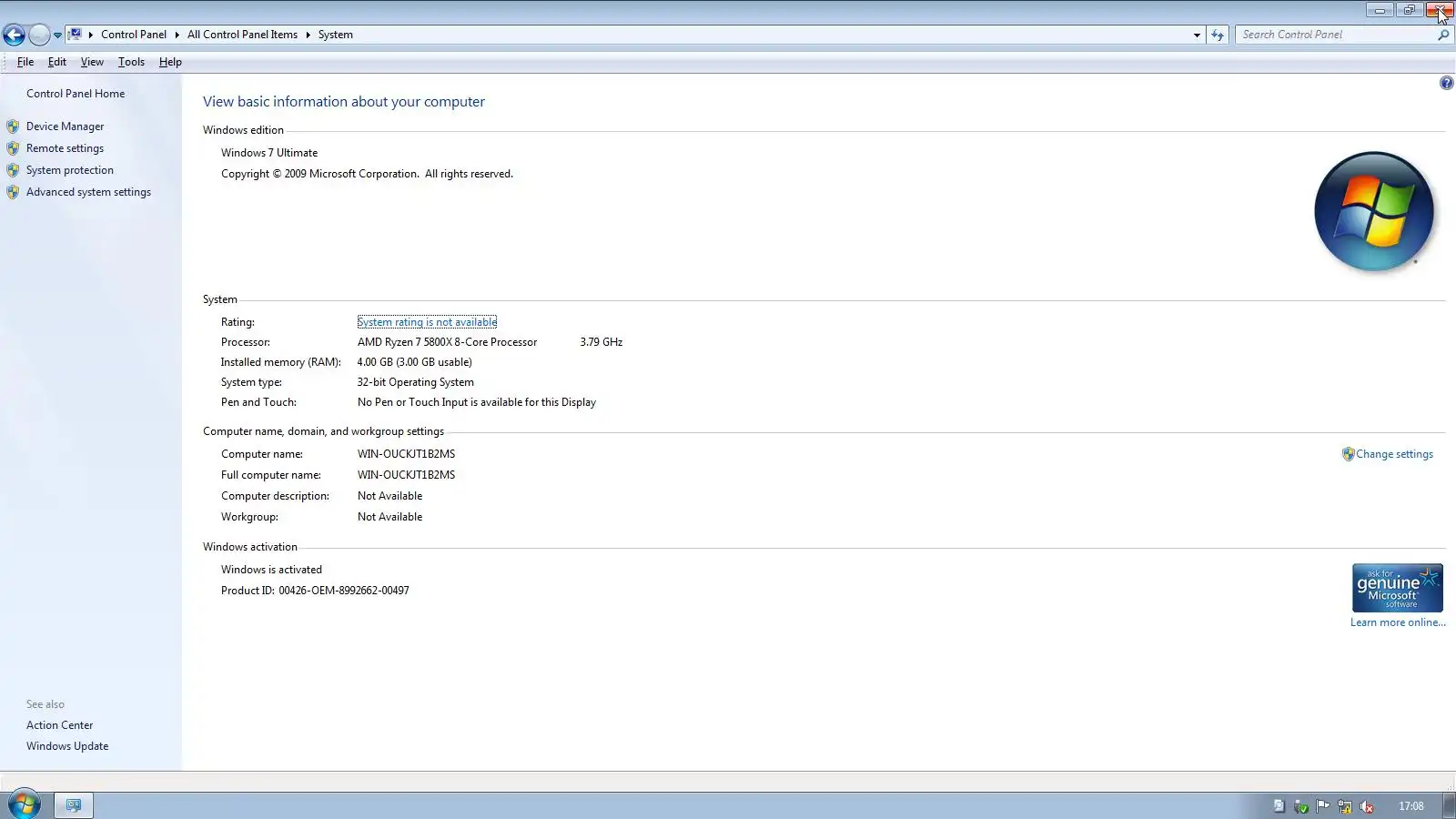Open Advanced system settings link
The image size is (1456, 819).
pos(88,192)
